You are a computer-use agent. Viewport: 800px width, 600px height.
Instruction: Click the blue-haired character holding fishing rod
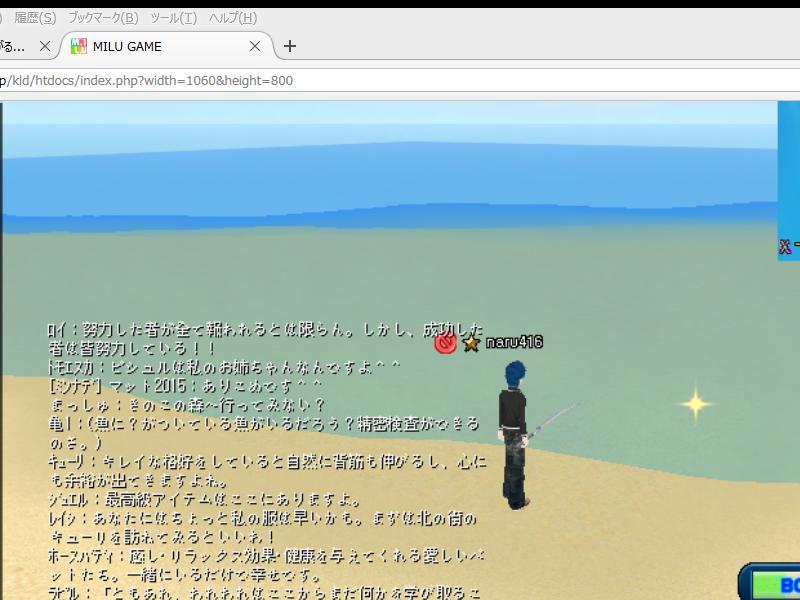[x=514, y=430]
